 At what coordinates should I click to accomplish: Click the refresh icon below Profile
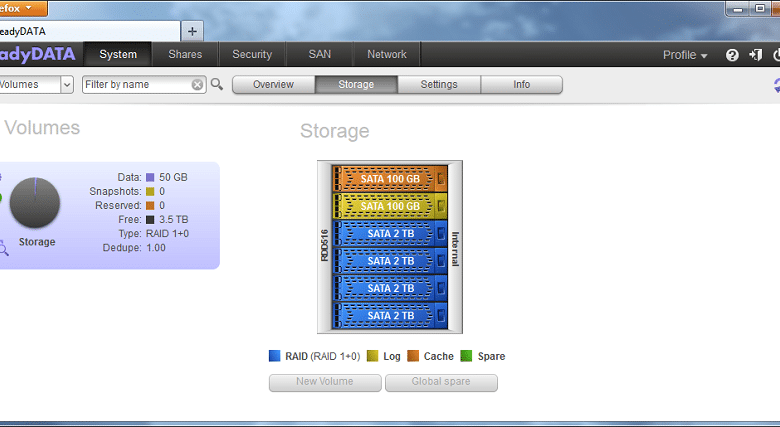(x=777, y=85)
